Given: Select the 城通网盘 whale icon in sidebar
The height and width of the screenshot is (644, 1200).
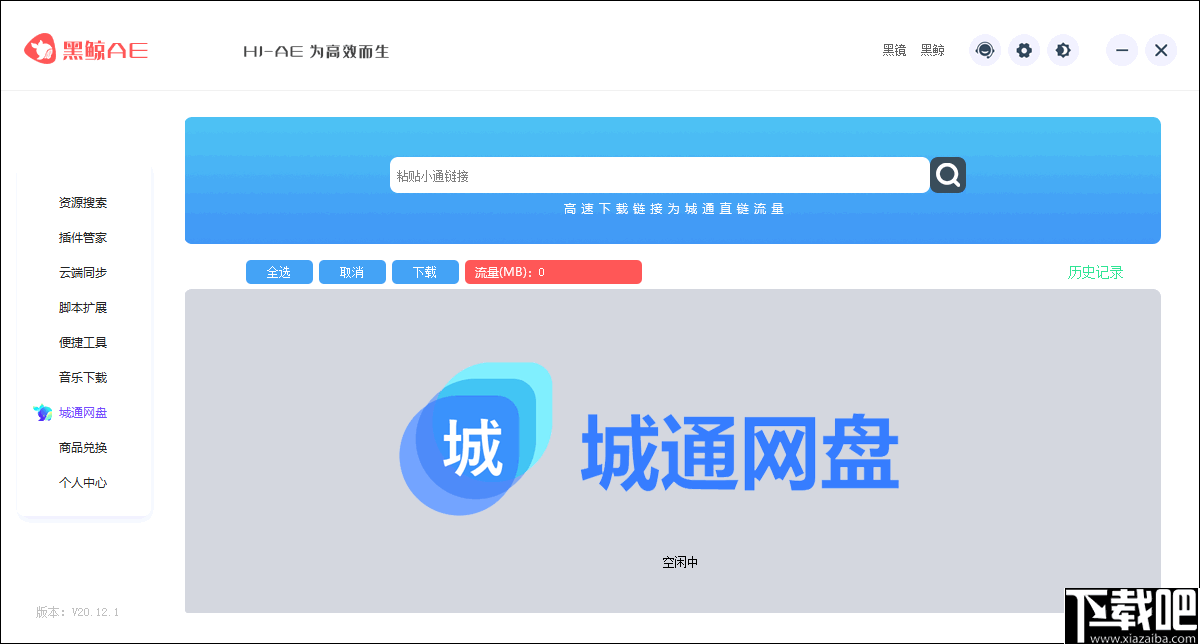Looking at the screenshot, I should click(44, 412).
